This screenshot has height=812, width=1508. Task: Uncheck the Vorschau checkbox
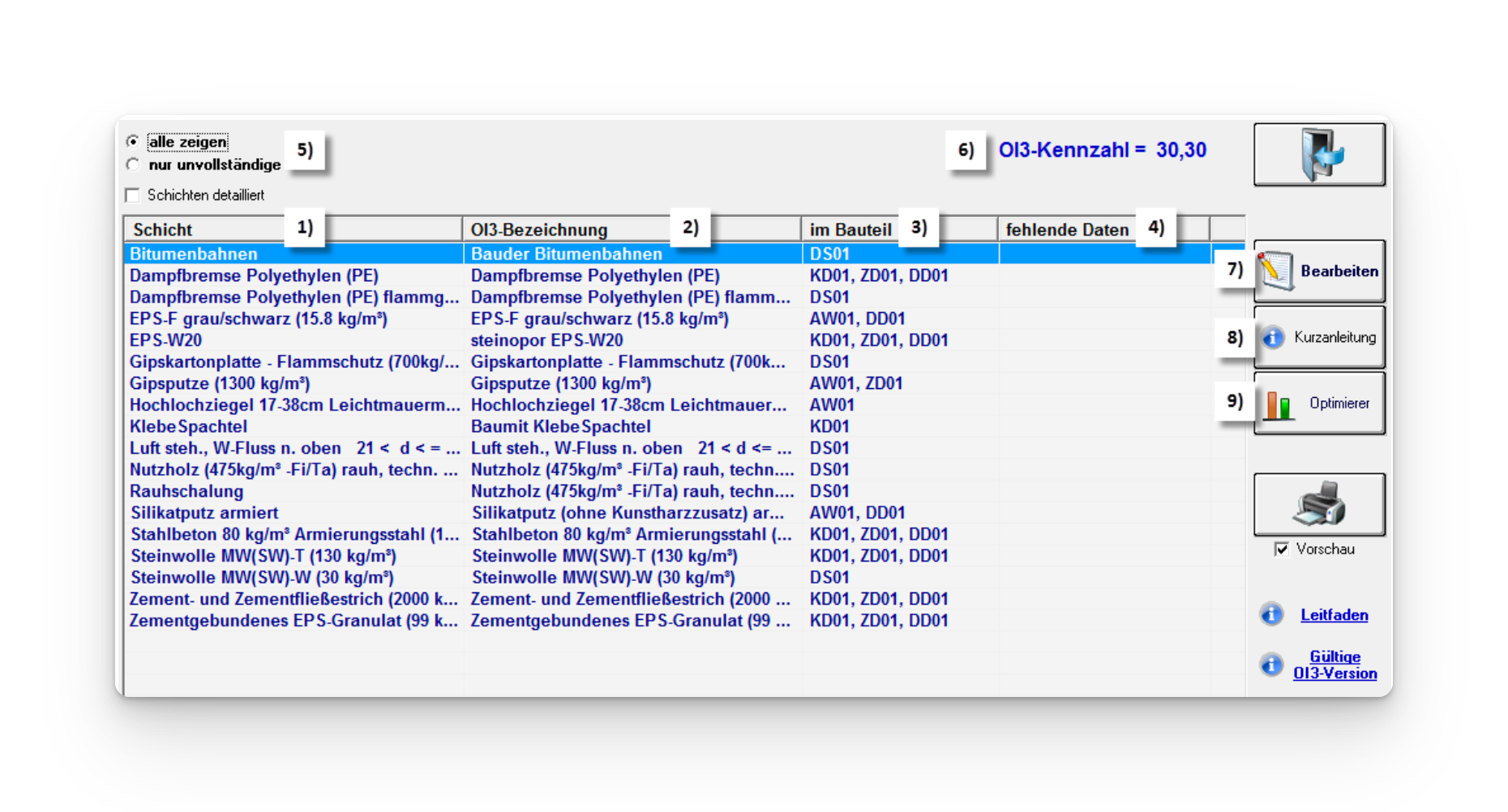coord(1282,549)
